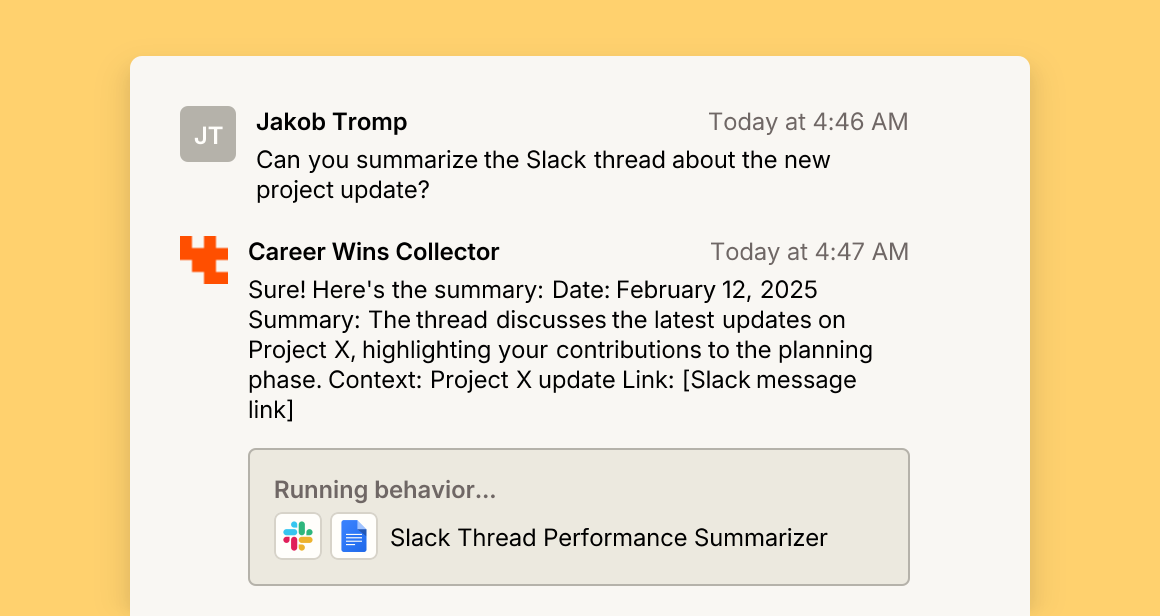Click the Today at 4:46 AM timestamp
The height and width of the screenshot is (616, 1160).
[809, 122]
